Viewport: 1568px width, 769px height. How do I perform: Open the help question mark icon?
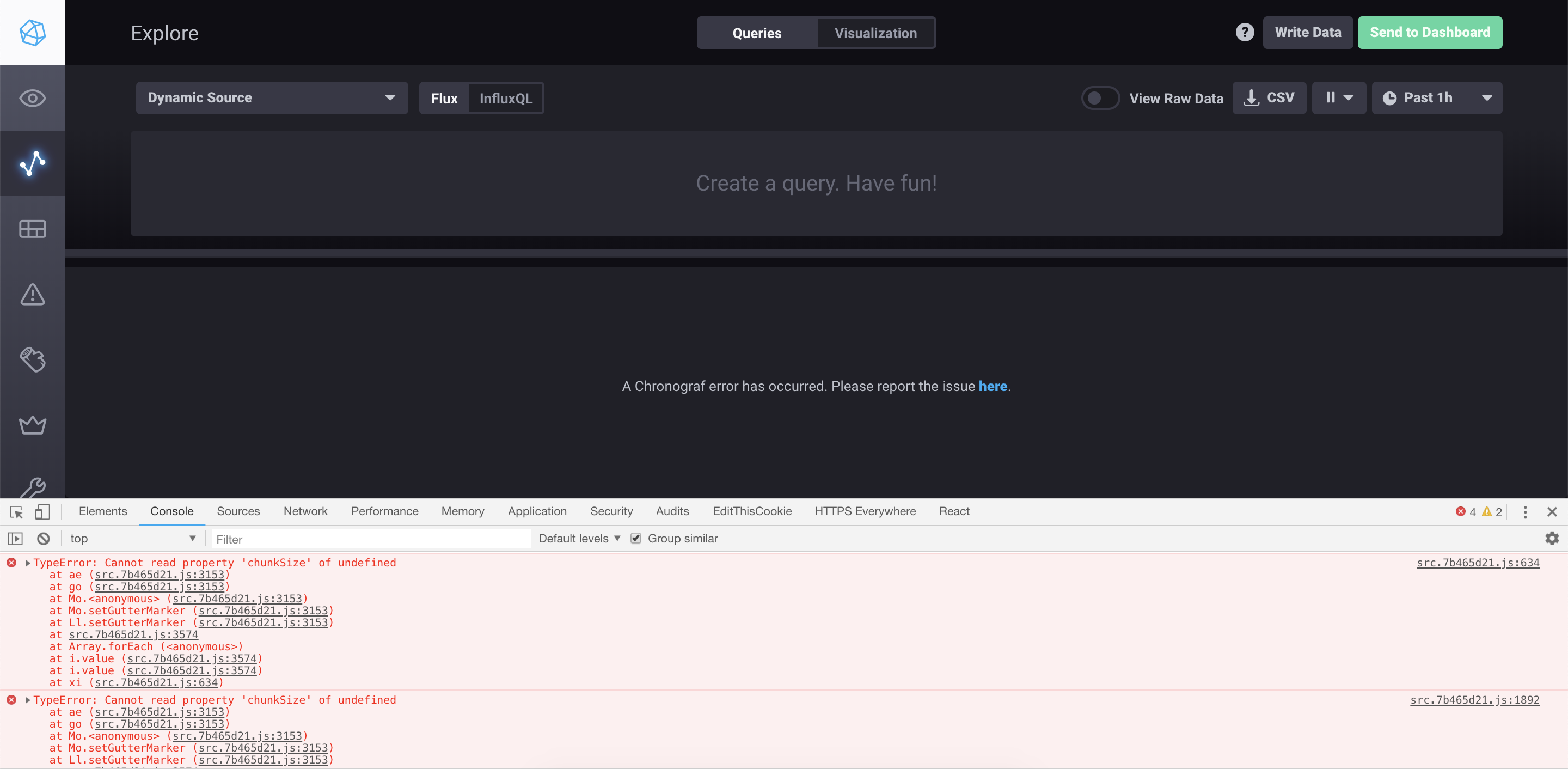coord(1245,32)
